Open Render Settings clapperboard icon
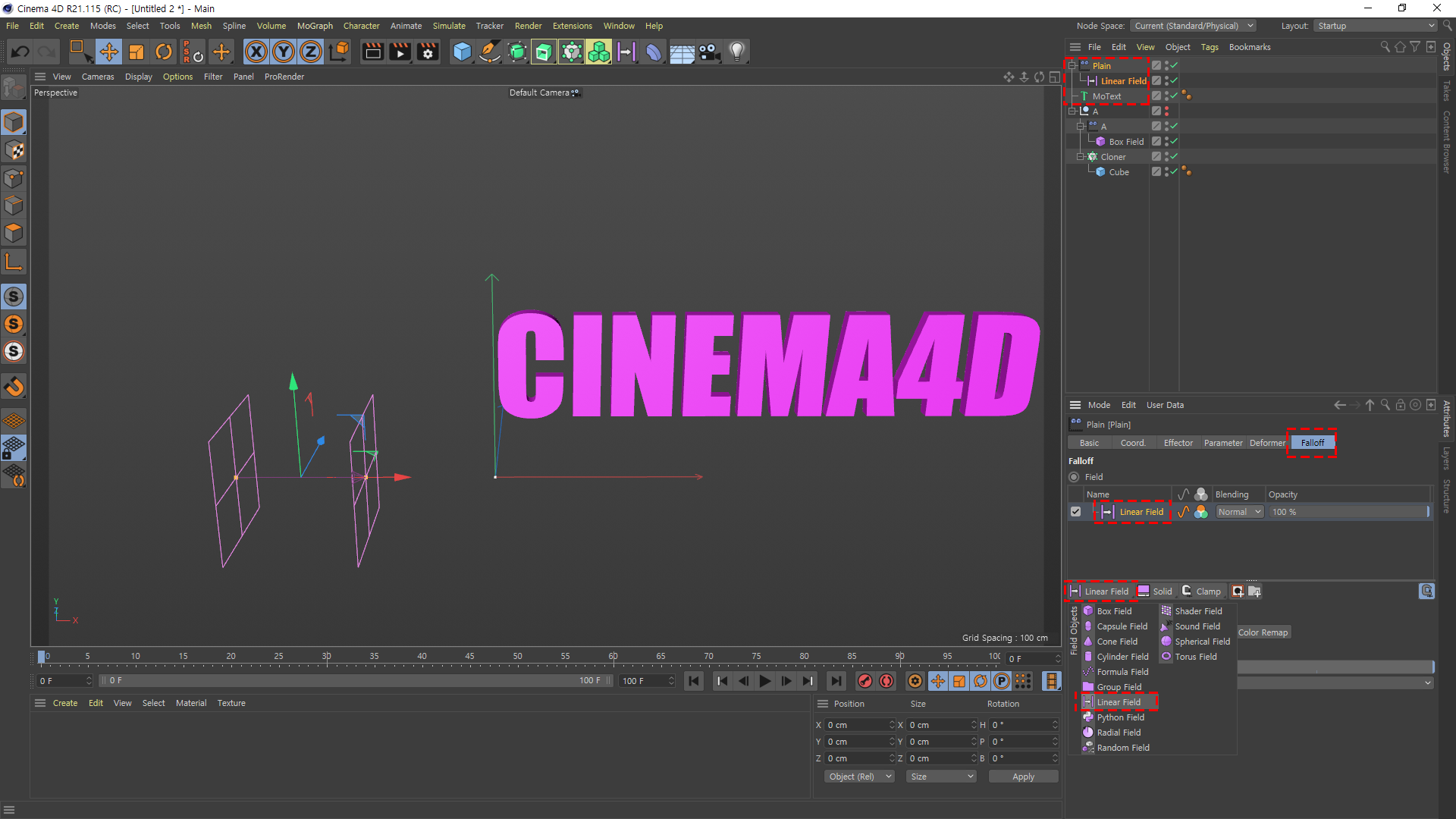1456x819 pixels. (x=428, y=52)
